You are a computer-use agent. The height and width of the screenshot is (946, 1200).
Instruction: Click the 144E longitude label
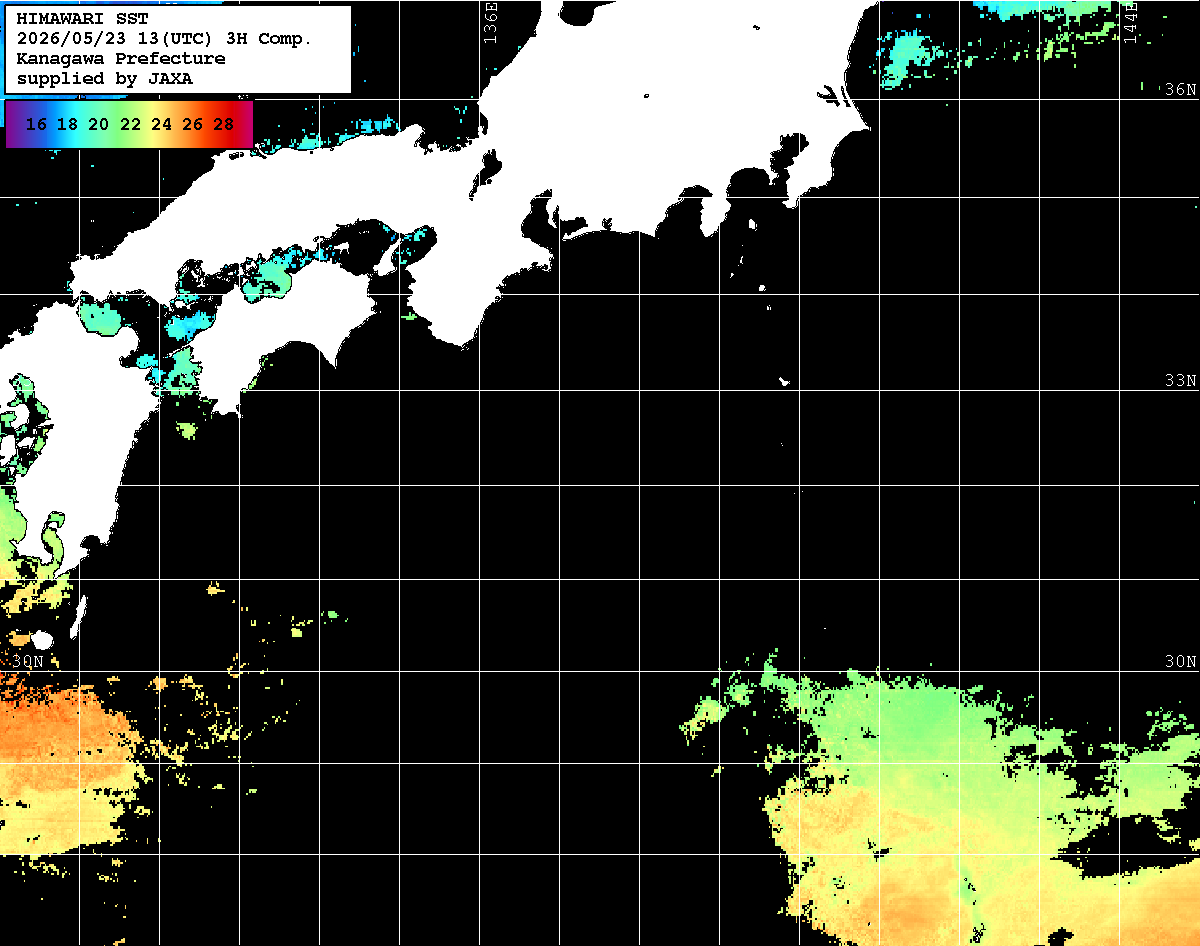tap(1130, 22)
